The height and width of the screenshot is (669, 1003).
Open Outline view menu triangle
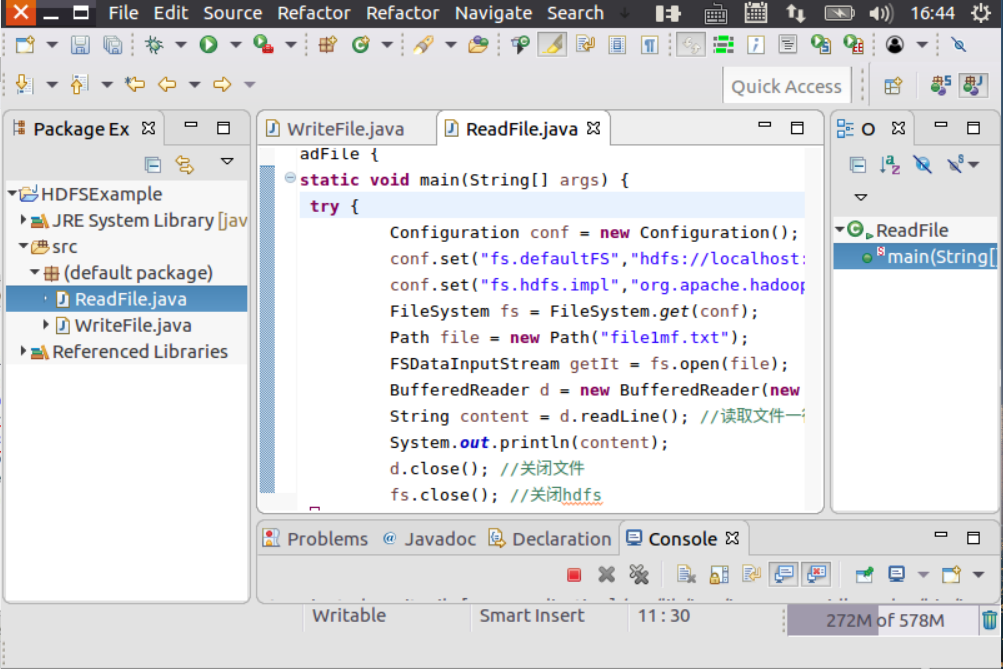[x=861, y=197]
